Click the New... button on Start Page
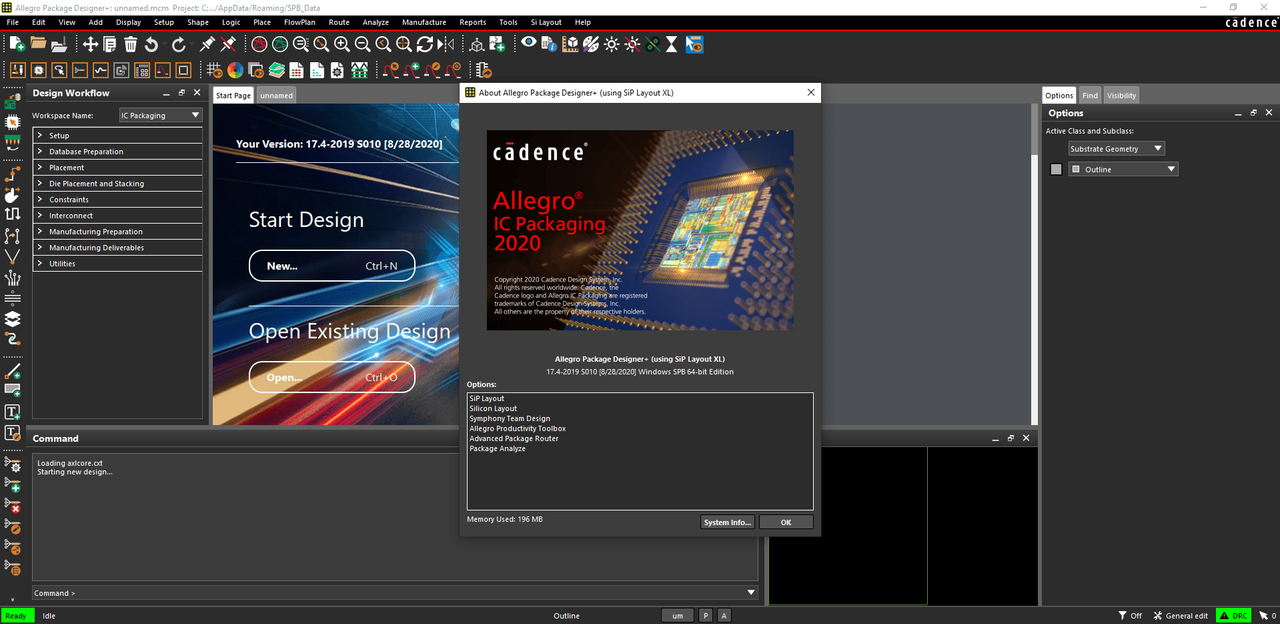1280x624 pixels. click(332, 266)
